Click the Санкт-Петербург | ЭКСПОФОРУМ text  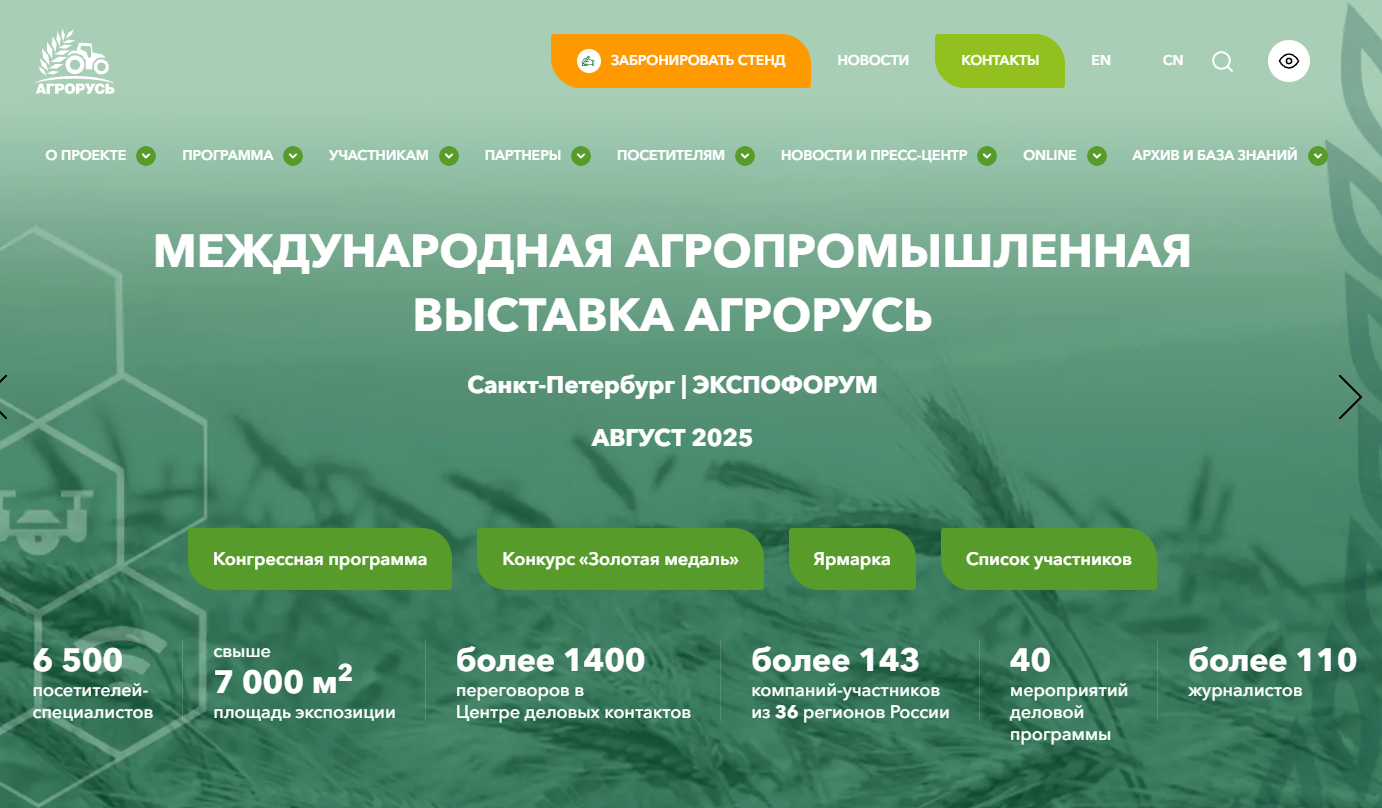pos(672,385)
